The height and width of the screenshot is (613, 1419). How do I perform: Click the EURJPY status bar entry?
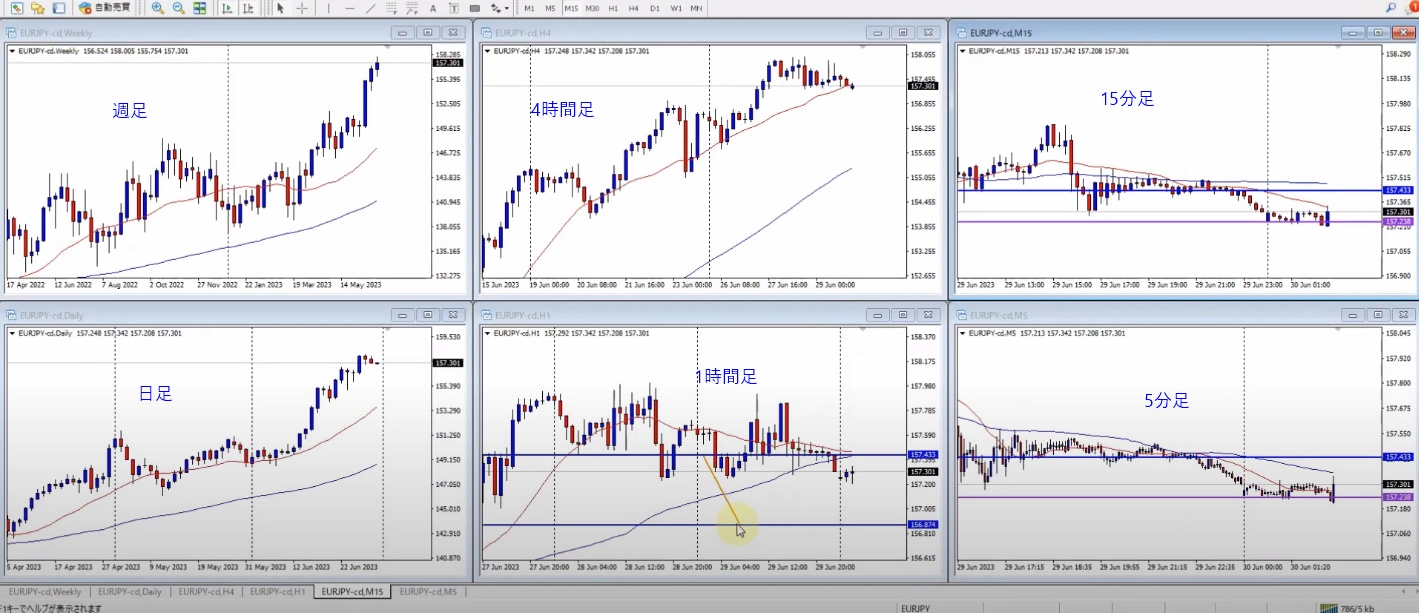click(917, 607)
